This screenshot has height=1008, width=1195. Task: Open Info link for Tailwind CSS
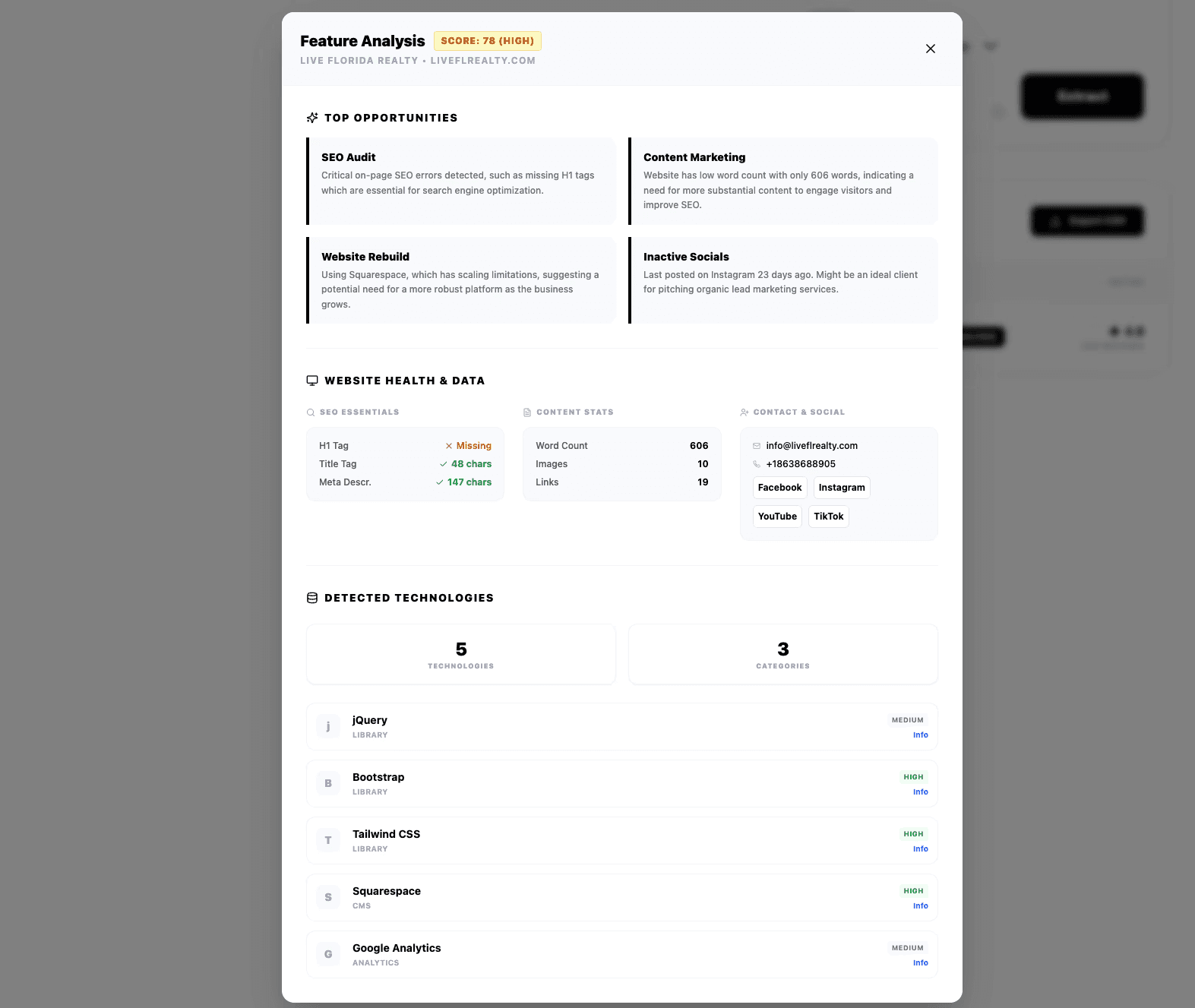[921, 849]
